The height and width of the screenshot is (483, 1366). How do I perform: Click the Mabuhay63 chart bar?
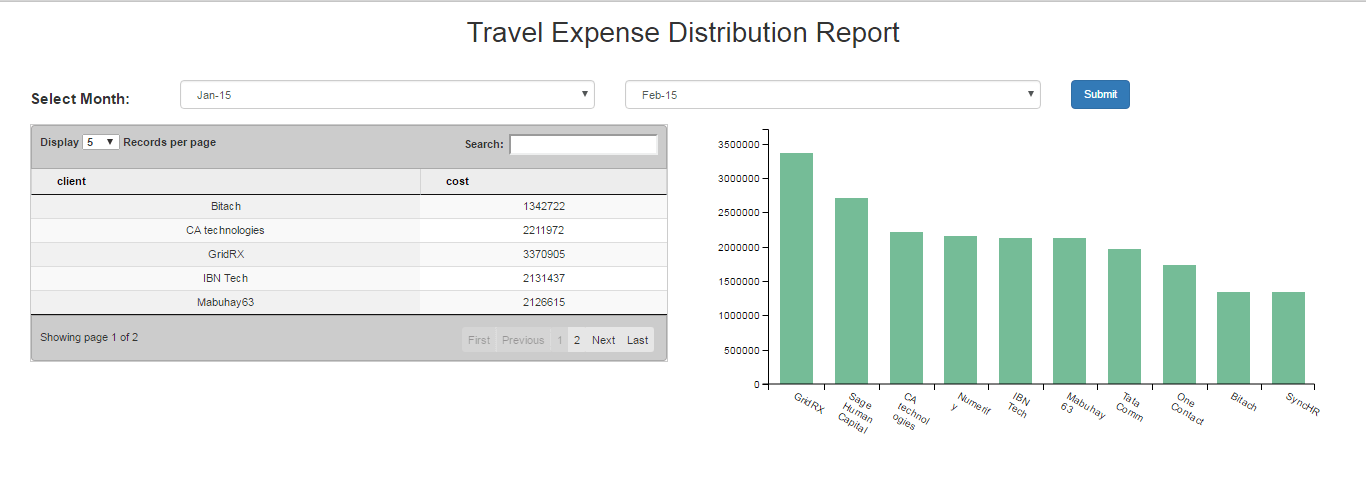coord(1069,311)
